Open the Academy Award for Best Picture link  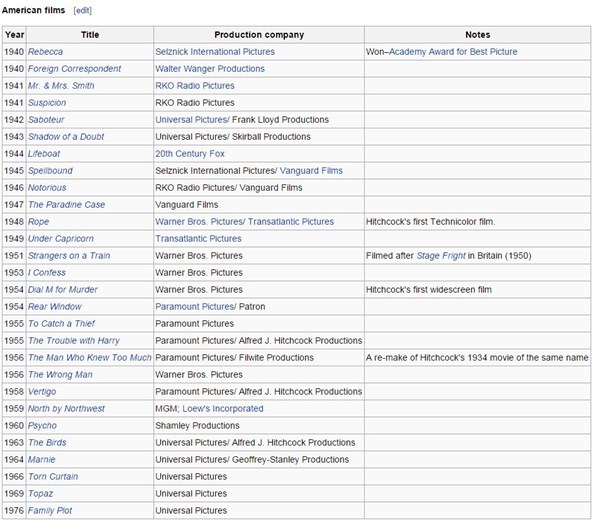point(453,52)
